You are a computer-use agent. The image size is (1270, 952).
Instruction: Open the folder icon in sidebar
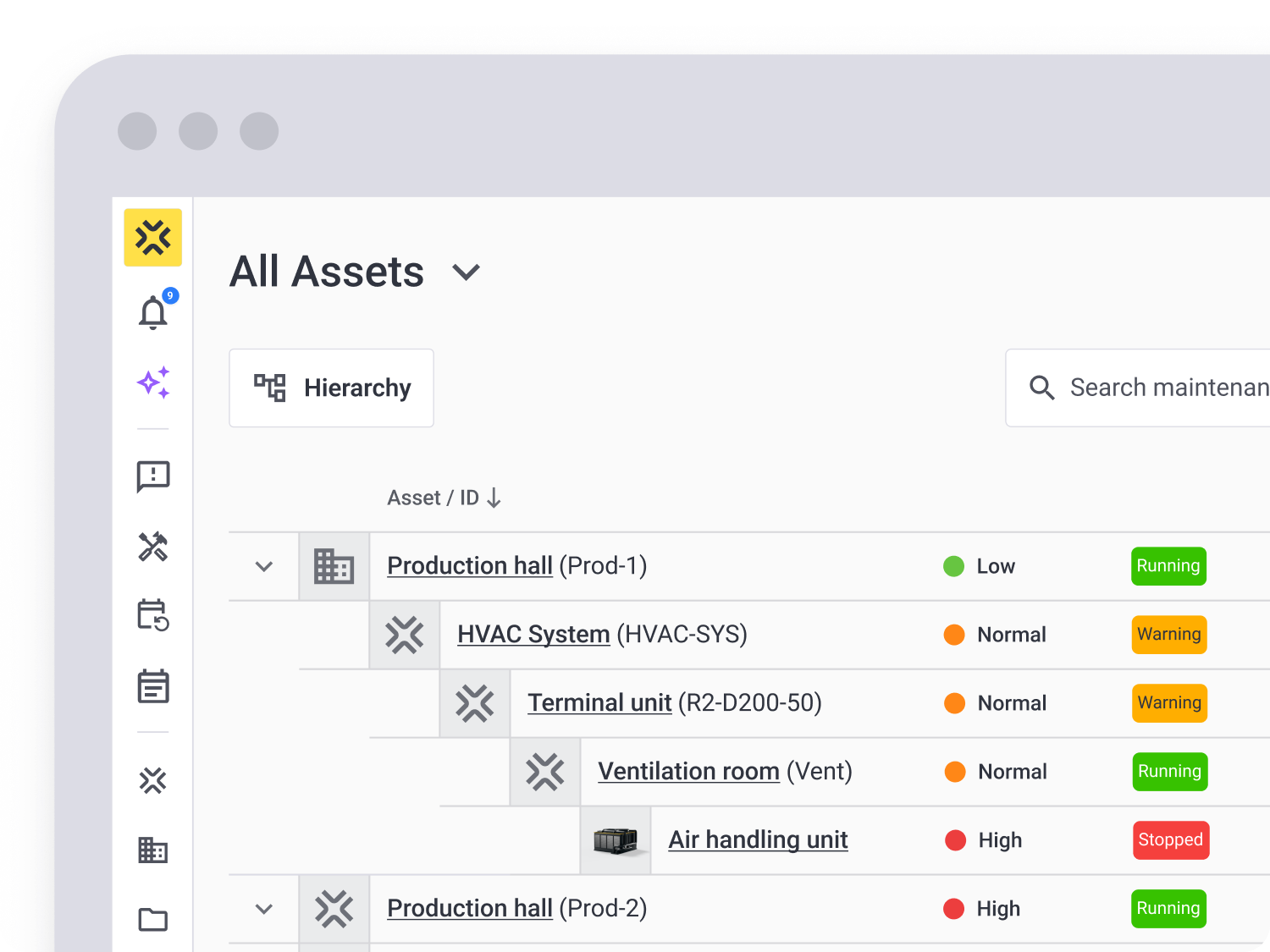(153, 919)
